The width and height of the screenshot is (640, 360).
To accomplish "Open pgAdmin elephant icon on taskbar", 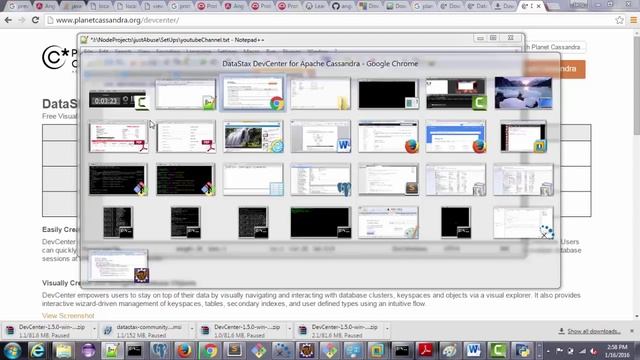I will [x=160, y=351].
